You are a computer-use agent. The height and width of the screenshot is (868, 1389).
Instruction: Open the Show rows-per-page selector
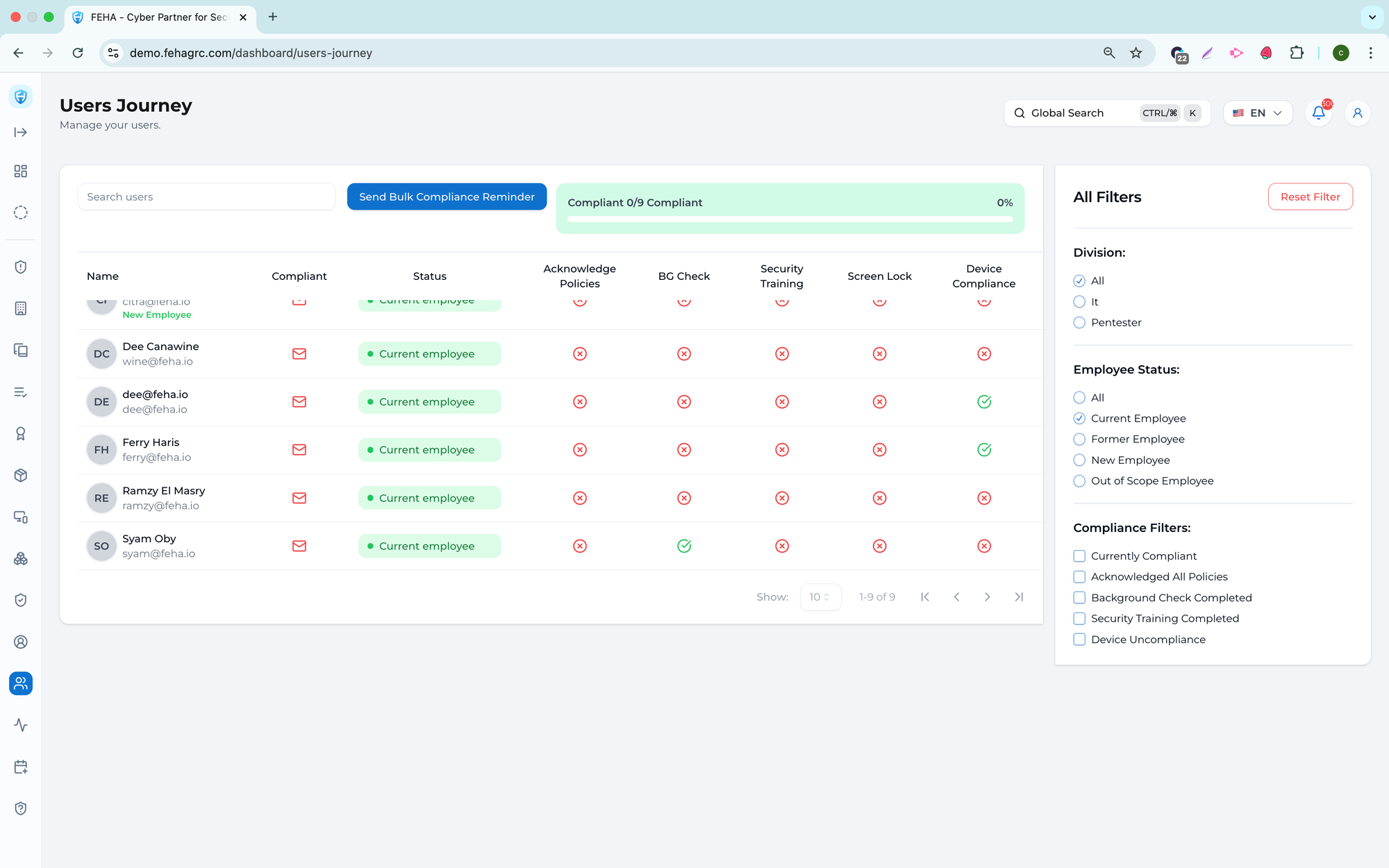[x=820, y=597]
